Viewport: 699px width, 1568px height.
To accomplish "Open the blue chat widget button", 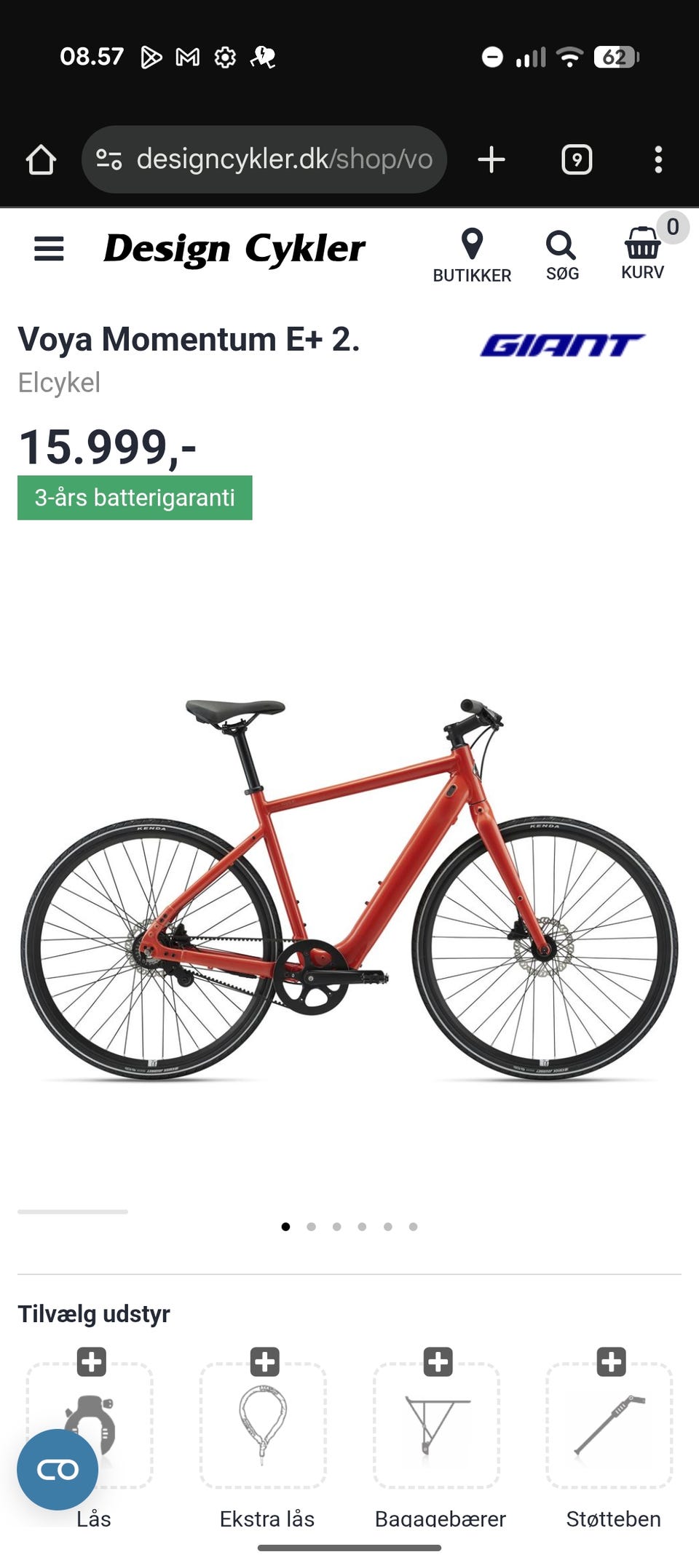I will (58, 1470).
